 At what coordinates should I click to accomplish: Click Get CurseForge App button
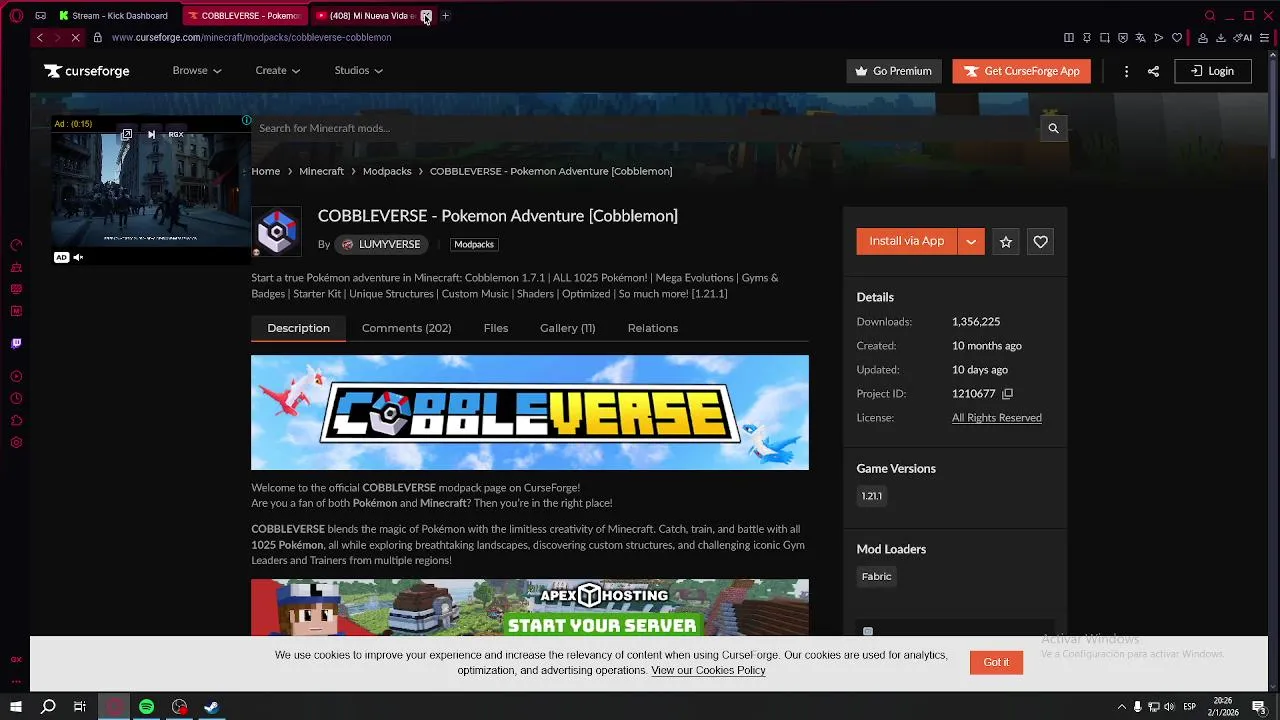(1021, 71)
